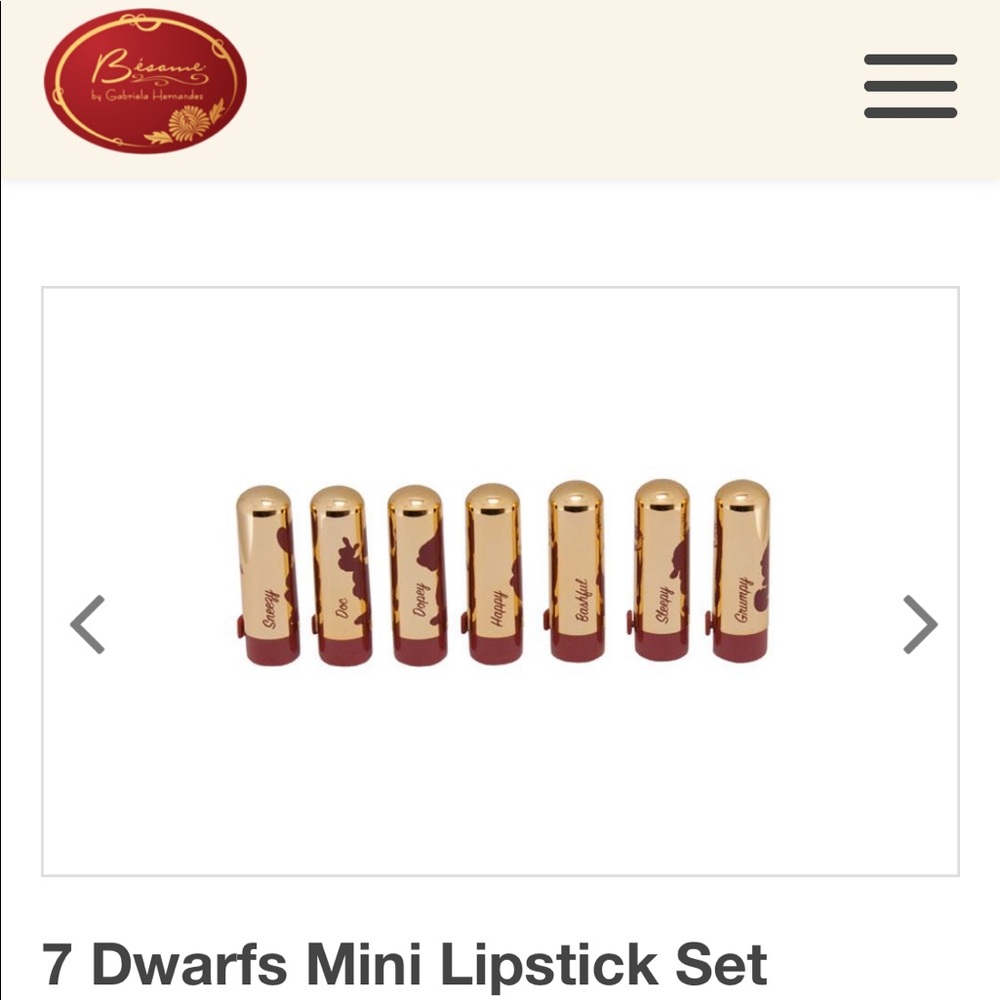Select the Happy lipstick tube
Screen dimensions: 1000x1000
pos(493,574)
